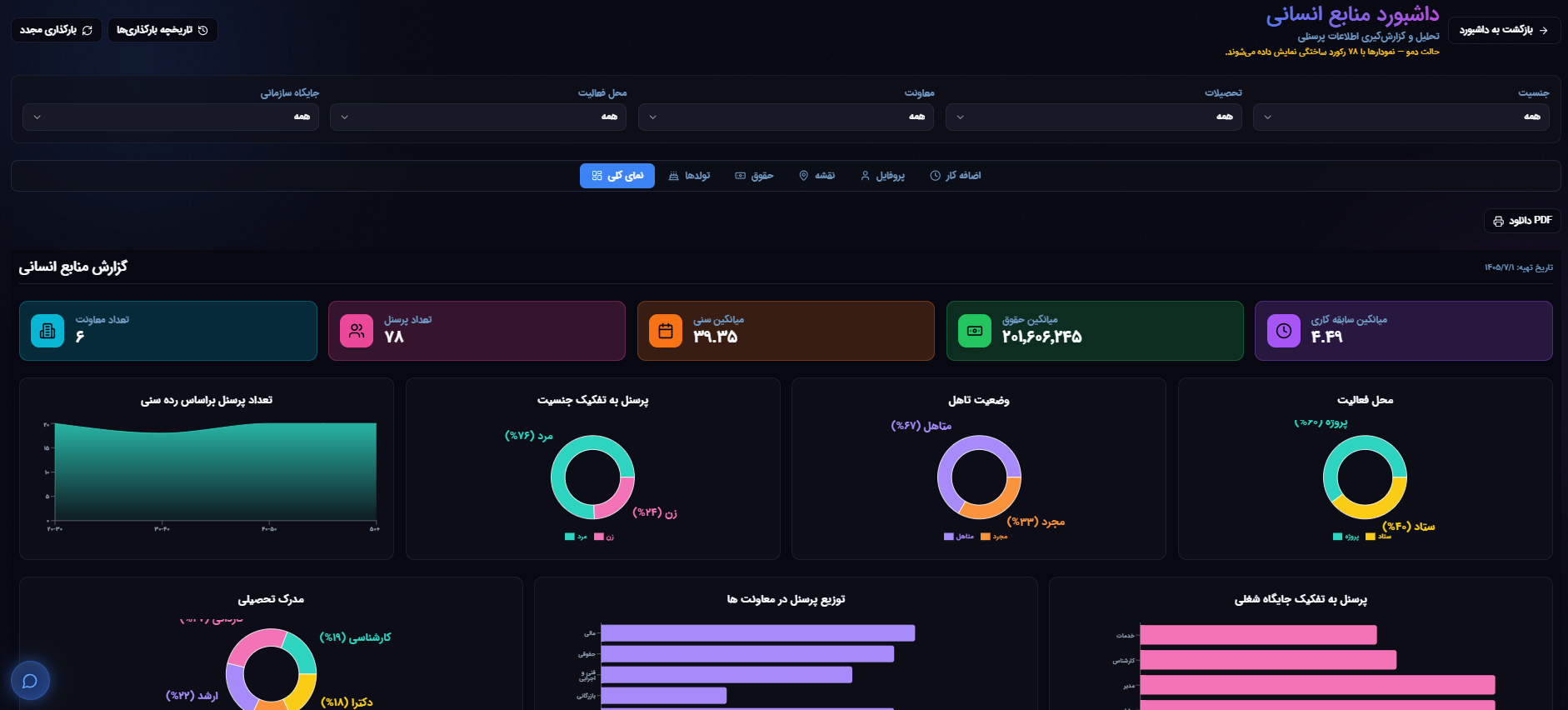Click the مرد legend swatch in gender chart

click(x=570, y=537)
